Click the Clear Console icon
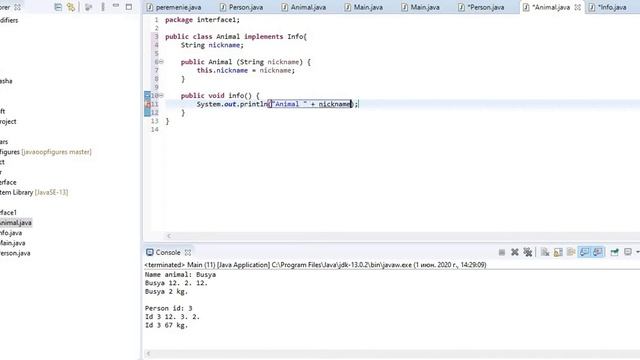The height and width of the screenshot is (360, 640). coord(545,252)
